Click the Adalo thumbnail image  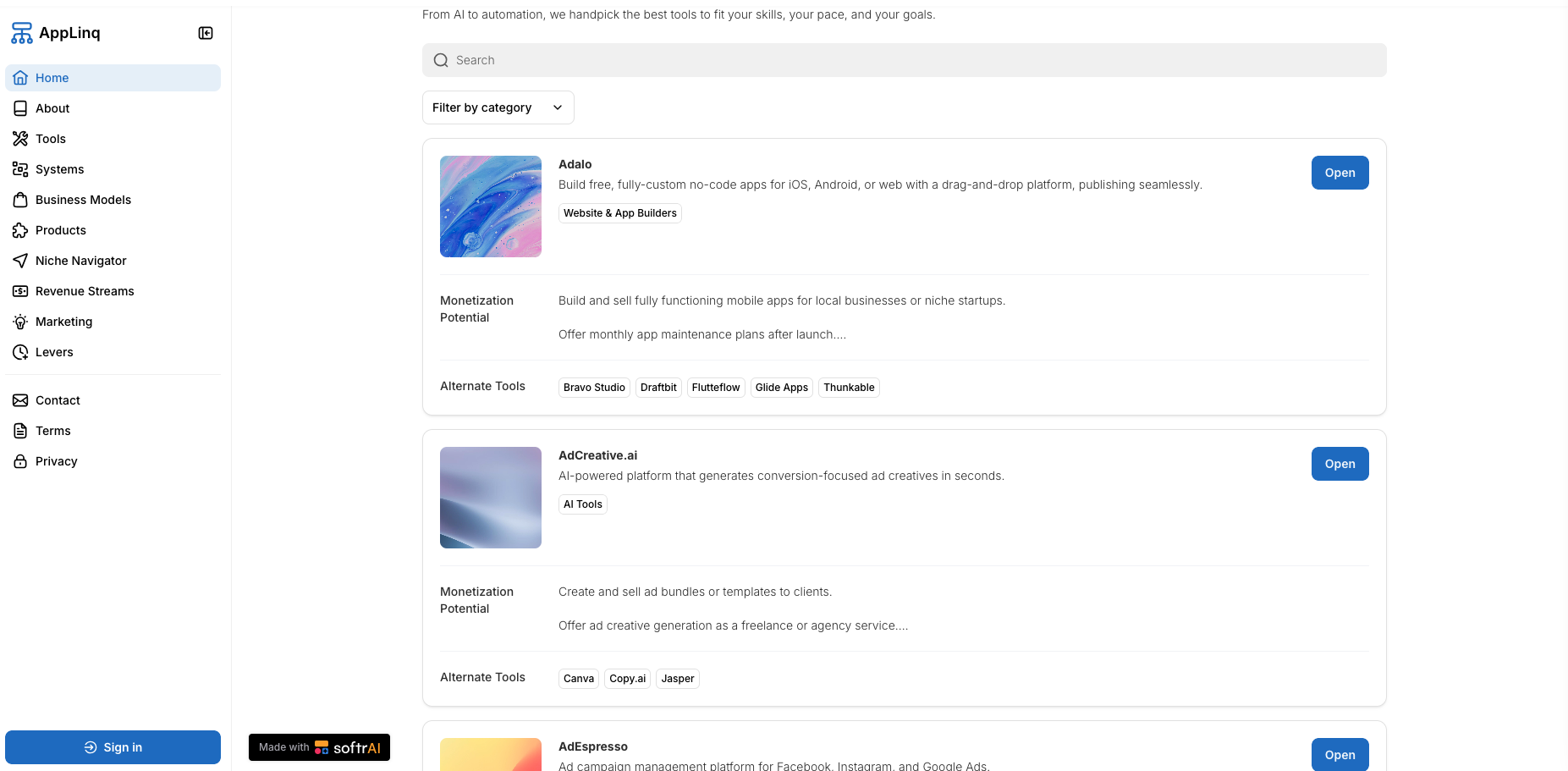[491, 207]
